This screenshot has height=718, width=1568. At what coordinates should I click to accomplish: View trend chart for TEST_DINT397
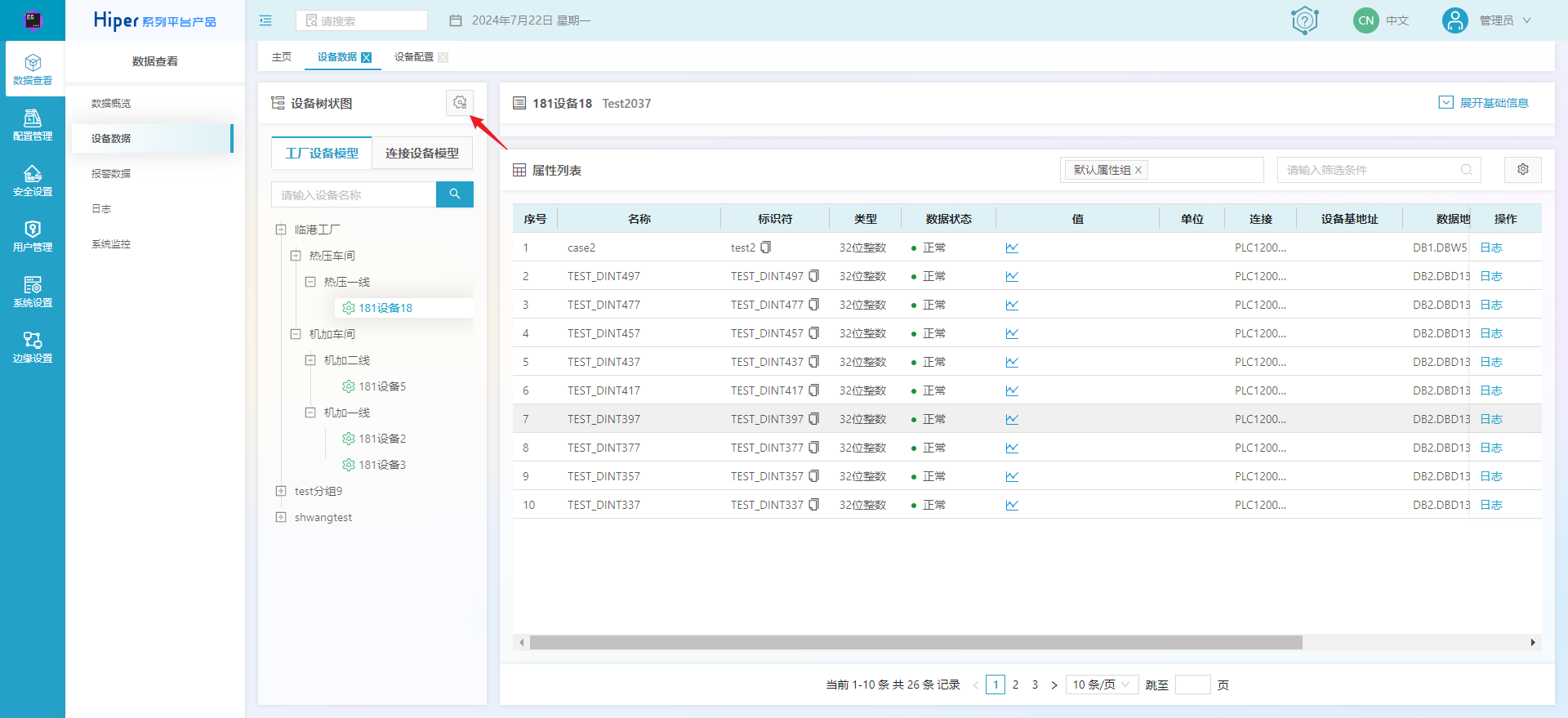(x=1012, y=419)
